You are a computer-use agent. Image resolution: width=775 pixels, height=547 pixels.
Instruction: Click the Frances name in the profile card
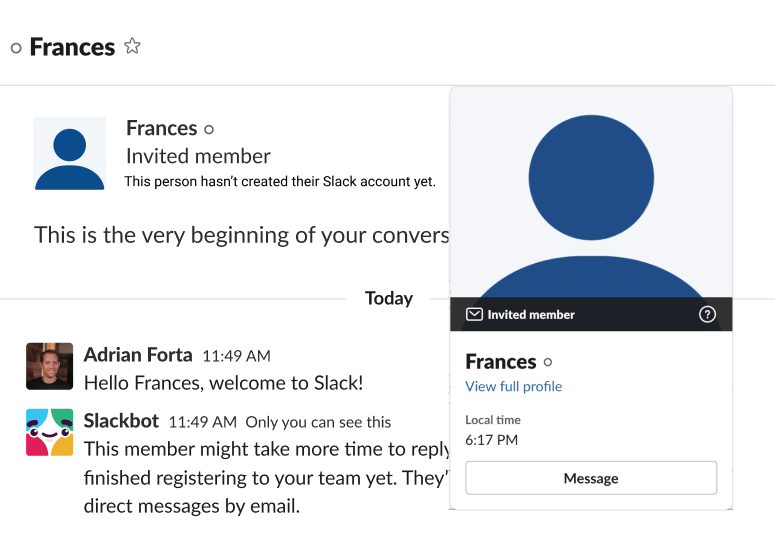point(501,362)
